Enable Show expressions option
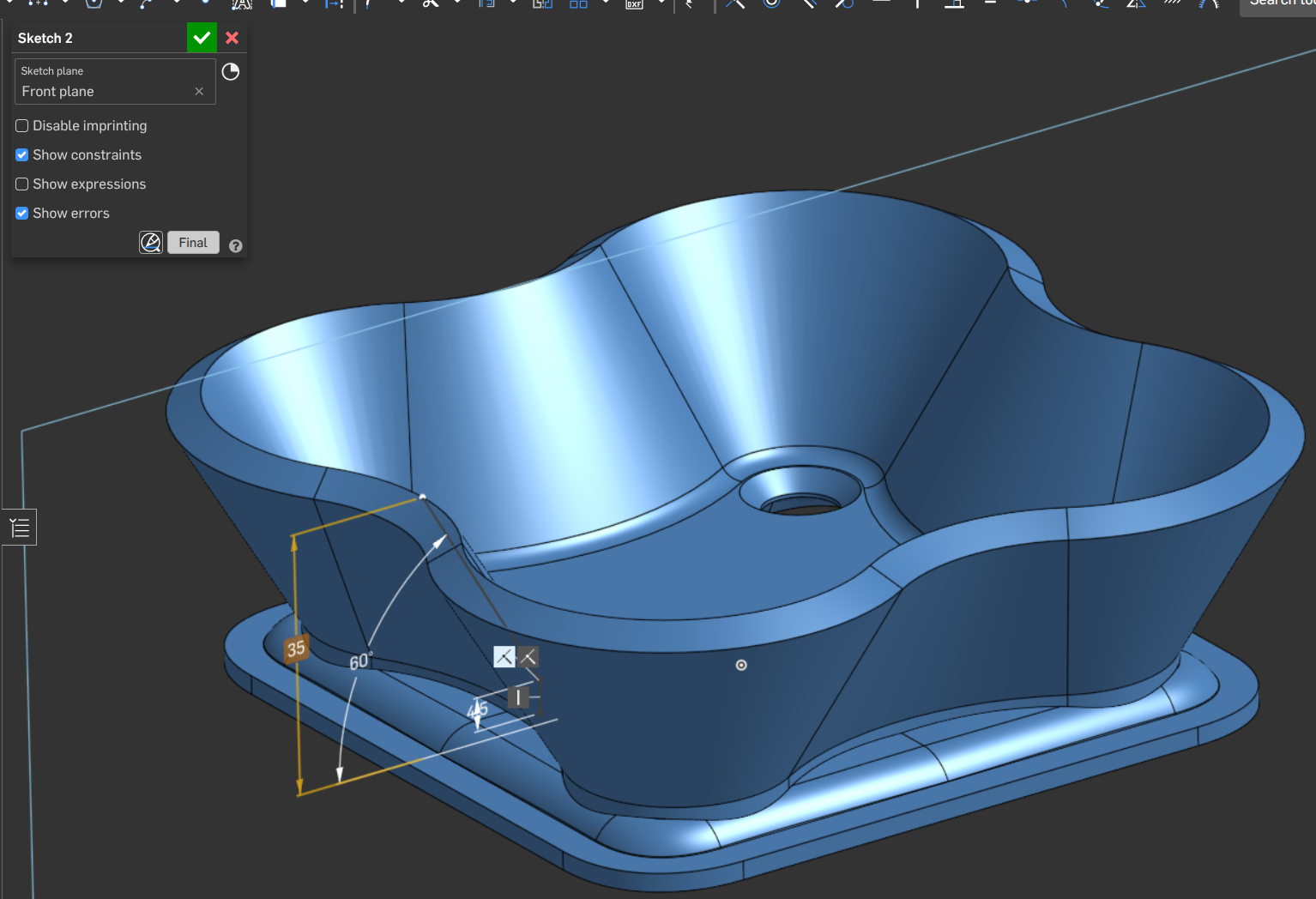This screenshot has width=1316, height=899. [x=22, y=184]
